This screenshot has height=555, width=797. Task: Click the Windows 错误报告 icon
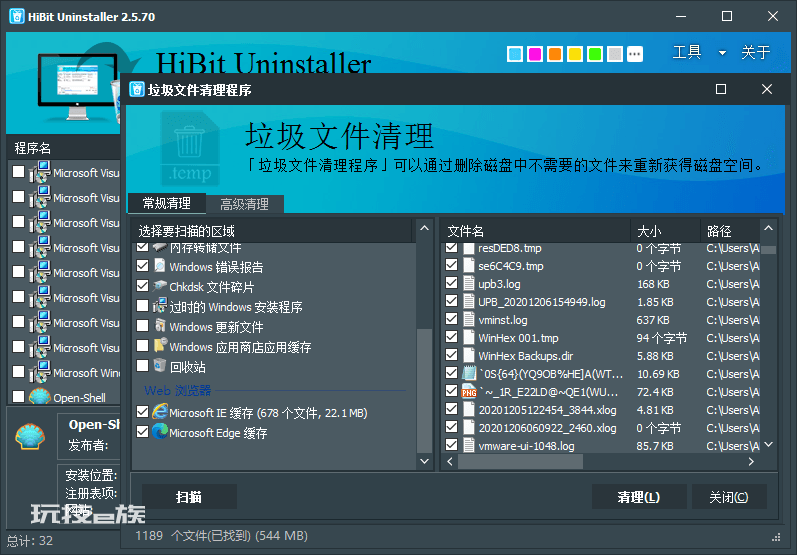[160, 266]
